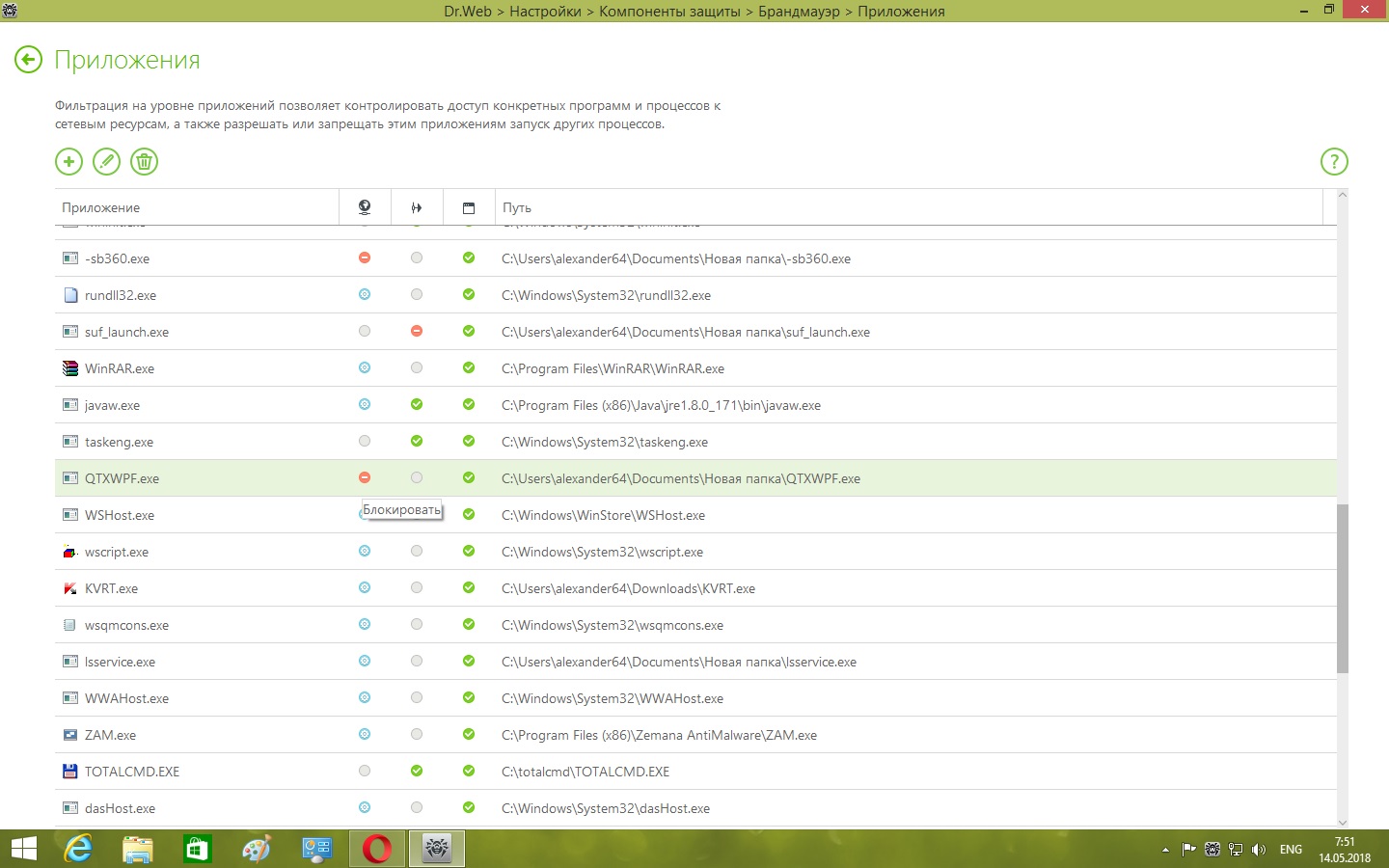Open help via question mark icon

coord(1333,162)
